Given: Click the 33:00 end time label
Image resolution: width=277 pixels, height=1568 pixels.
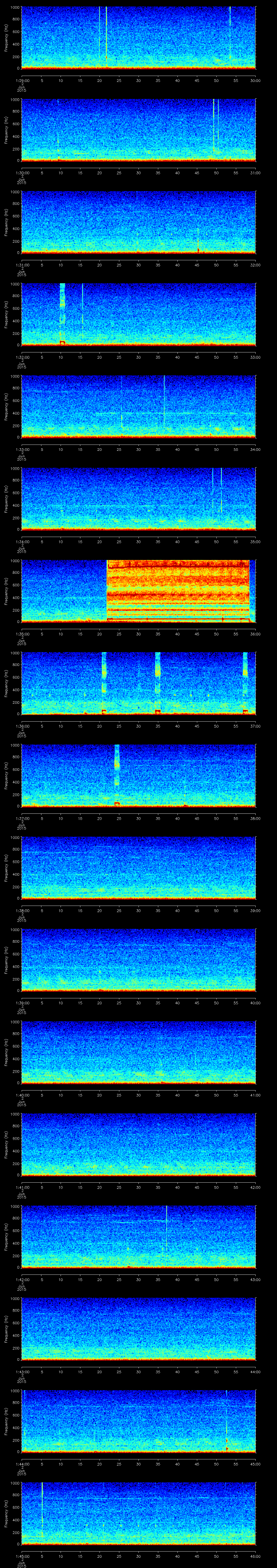Looking at the screenshot, I should pyautogui.click(x=255, y=357).
